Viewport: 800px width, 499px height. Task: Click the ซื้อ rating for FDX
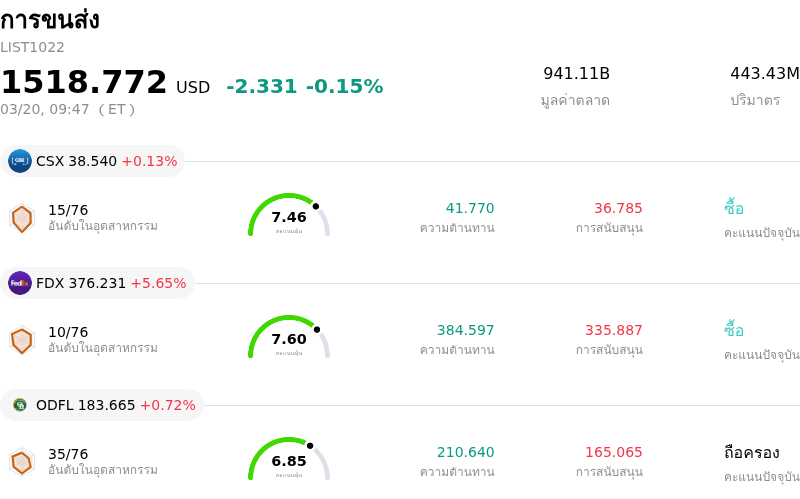pos(734,330)
